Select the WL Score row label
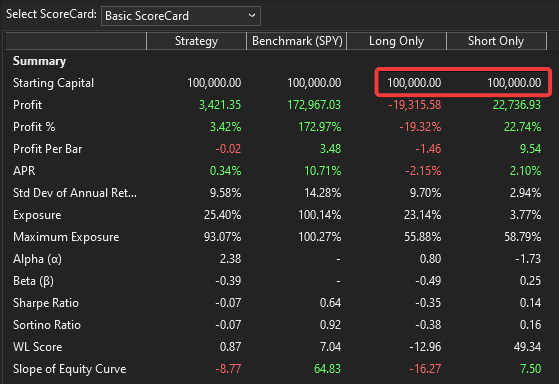The image size is (559, 384). pos(38,347)
